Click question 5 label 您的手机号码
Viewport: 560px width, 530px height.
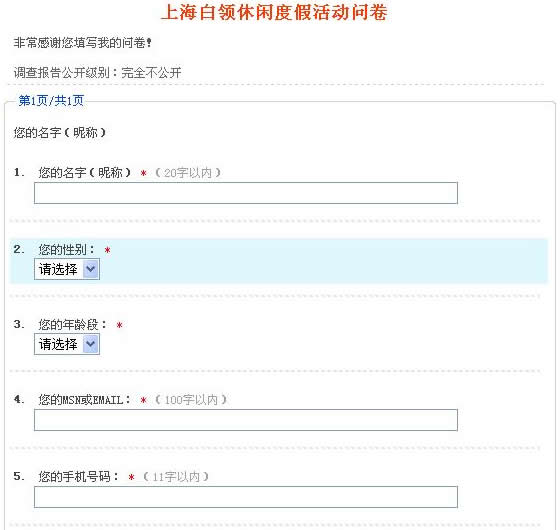[79, 476]
